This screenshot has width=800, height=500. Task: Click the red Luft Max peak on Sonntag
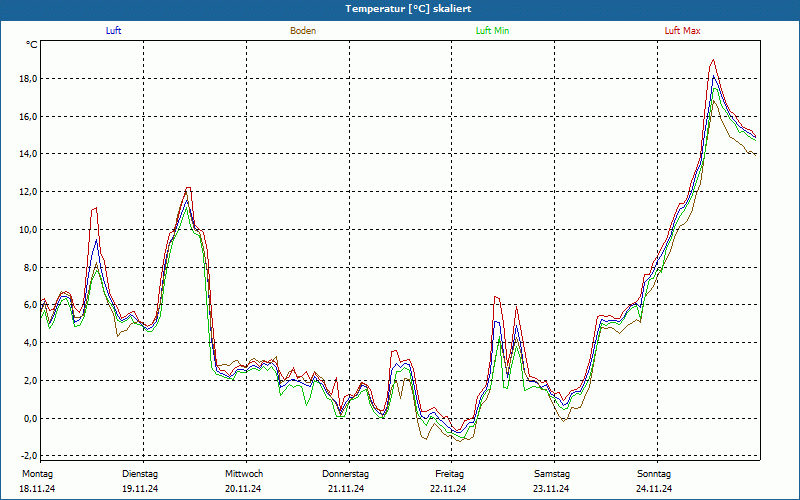tap(713, 60)
